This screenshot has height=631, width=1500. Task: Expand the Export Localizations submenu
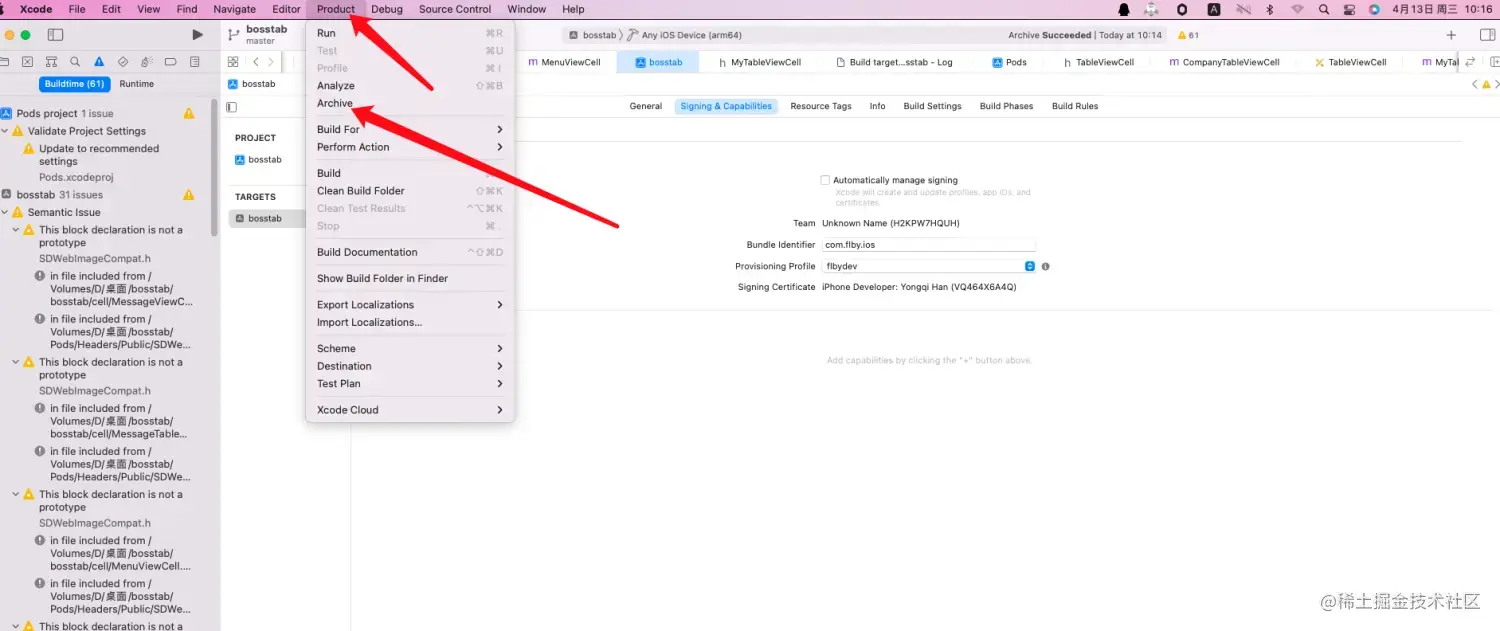[410, 305]
